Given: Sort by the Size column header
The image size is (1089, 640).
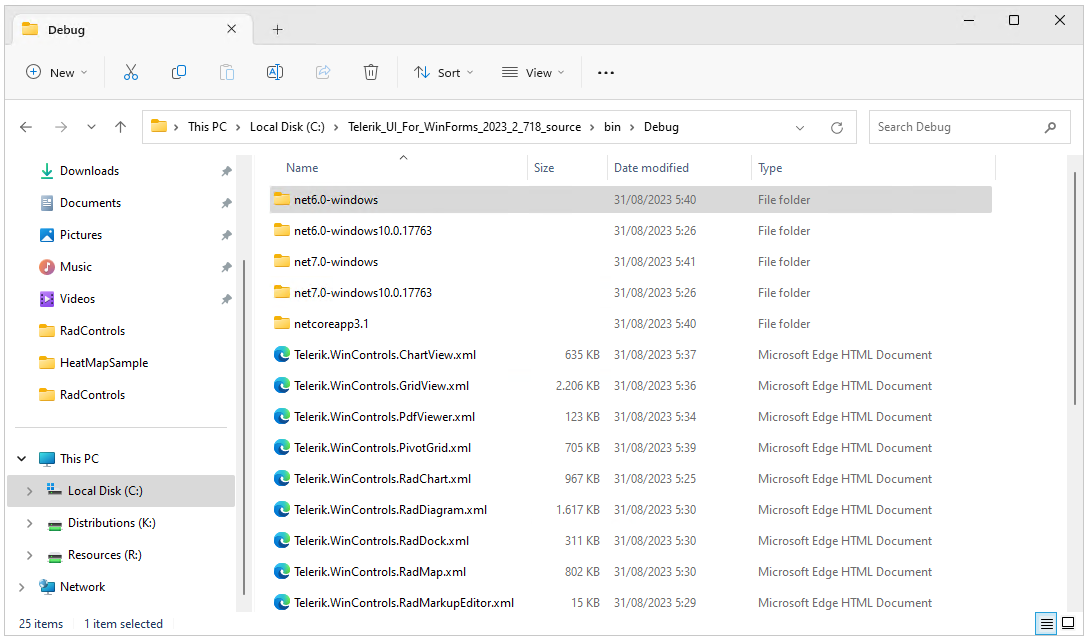Looking at the screenshot, I should [x=544, y=168].
